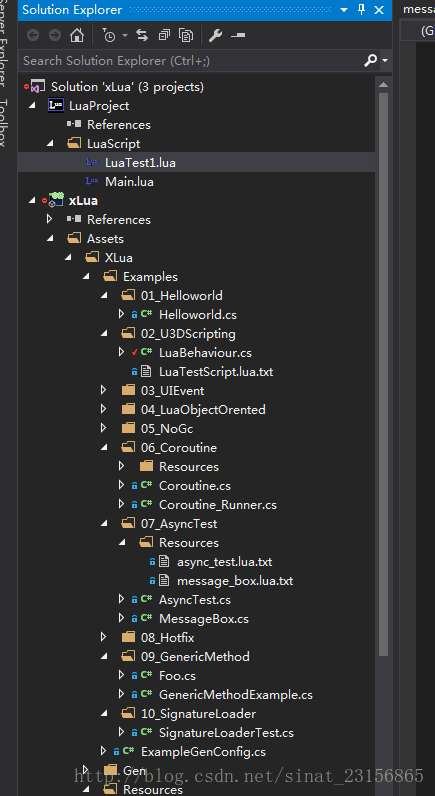Toggle the Preview Selected Items icon
The image size is (435, 796).
tap(238, 35)
